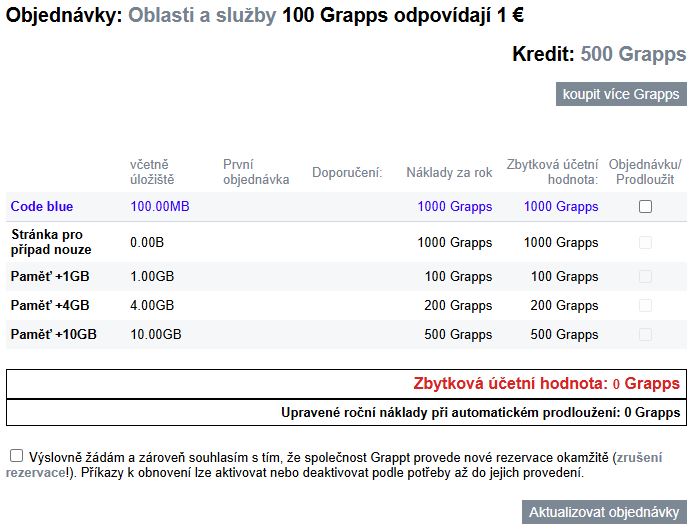
Task: Open 'Oblasti a služby' heading link
Action: coord(202,15)
